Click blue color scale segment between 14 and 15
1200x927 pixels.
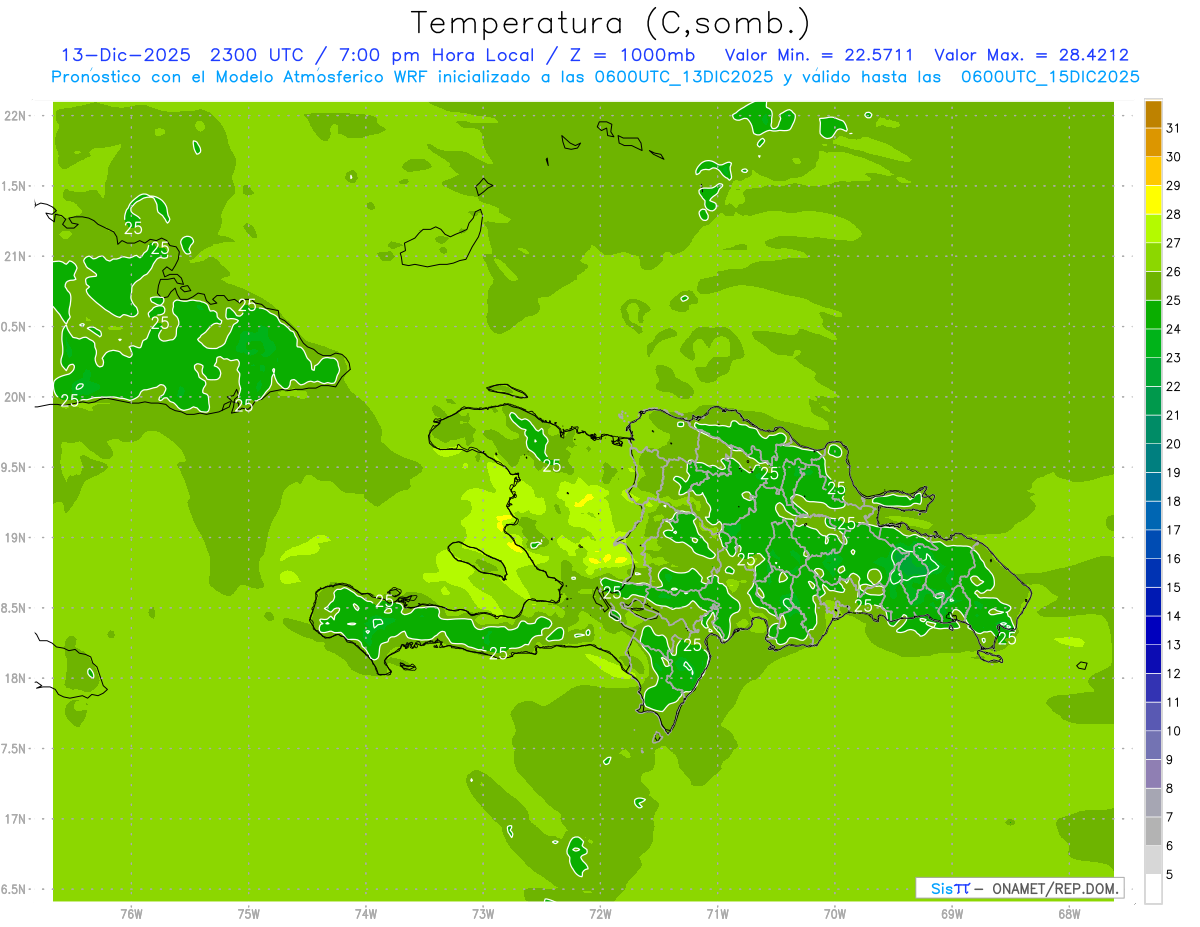tap(1153, 602)
